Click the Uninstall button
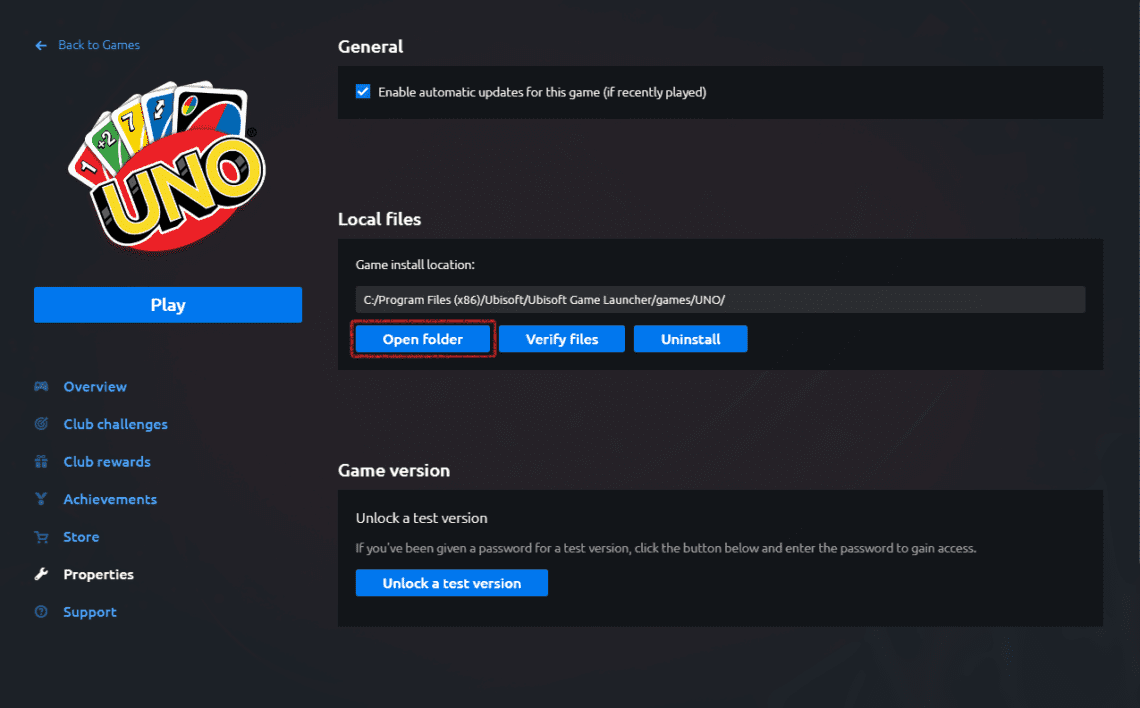This screenshot has width=1140, height=708. point(690,338)
